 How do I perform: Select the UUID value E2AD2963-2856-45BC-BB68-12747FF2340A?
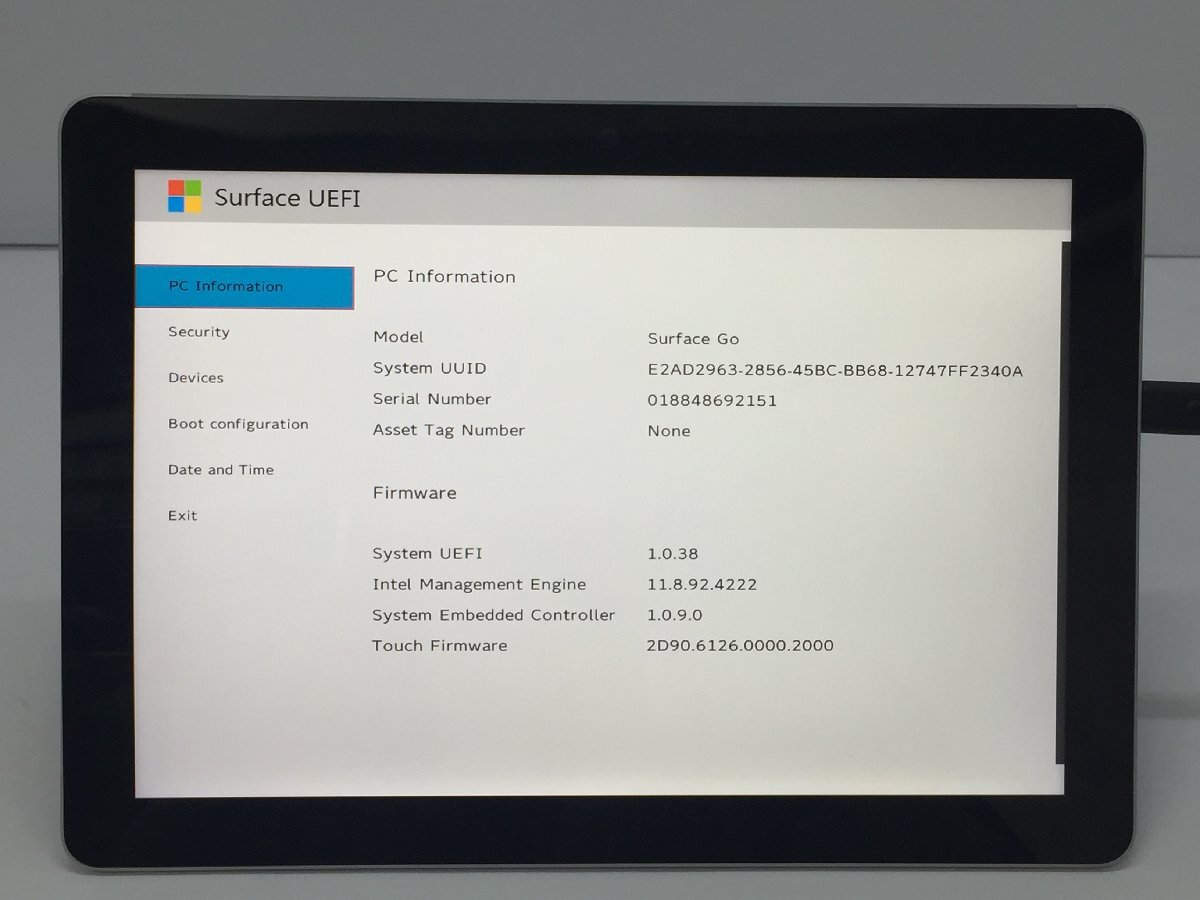tap(835, 371)
